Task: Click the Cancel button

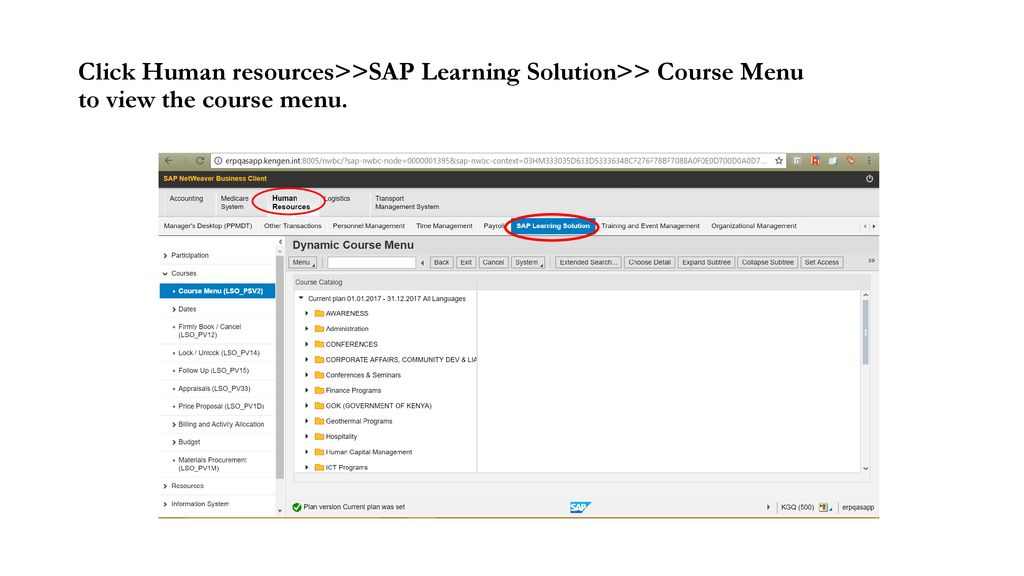Action: (493, 263)
